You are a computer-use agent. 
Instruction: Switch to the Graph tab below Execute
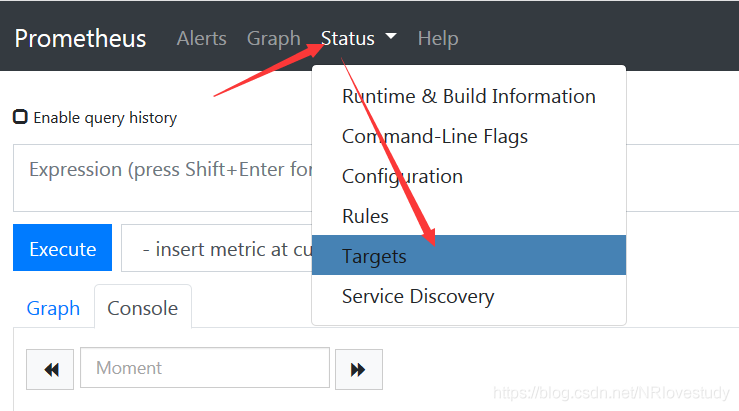pos(53,308)
